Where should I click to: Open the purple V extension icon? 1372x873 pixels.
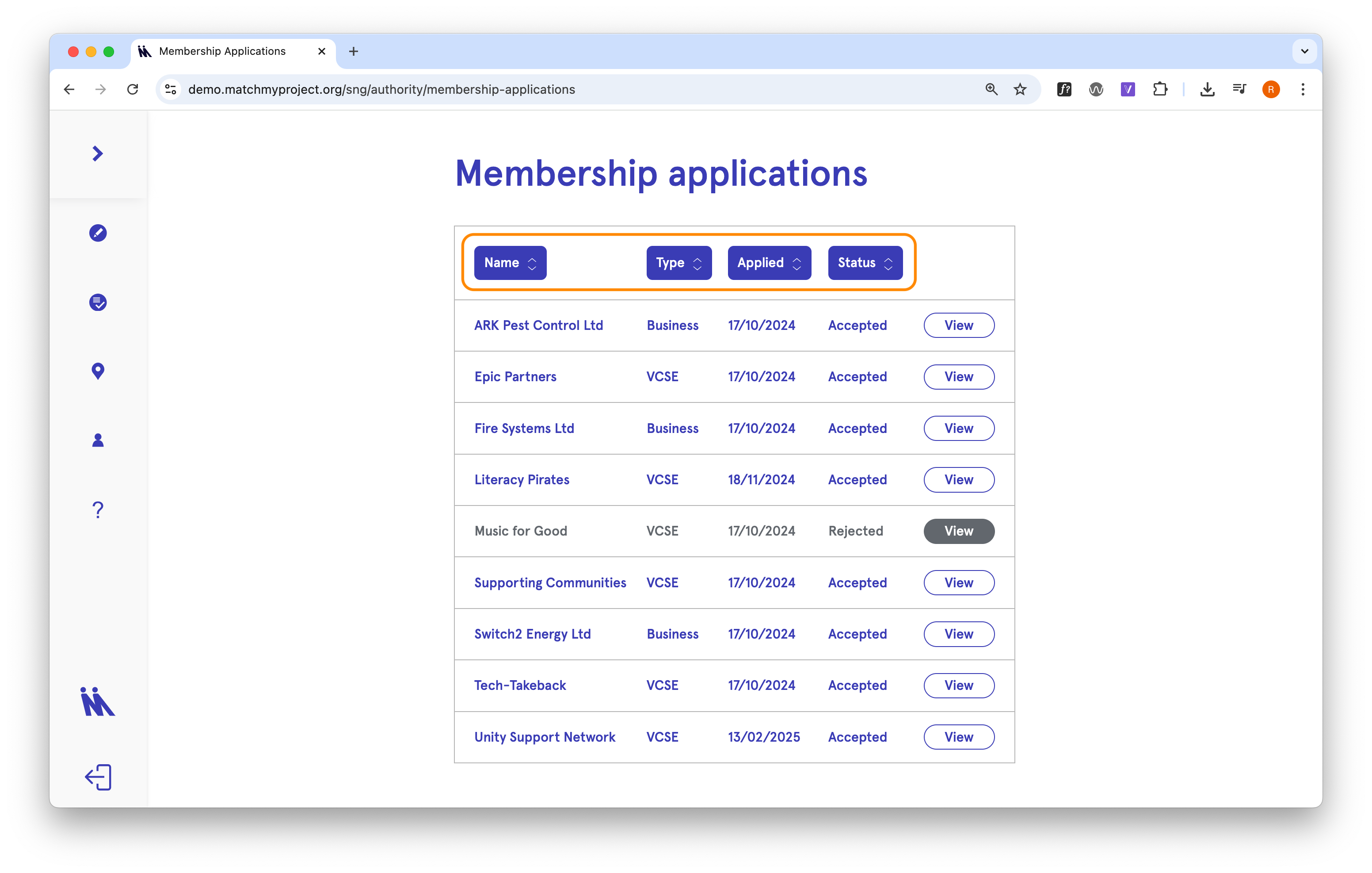click(x=1128, y=89)
